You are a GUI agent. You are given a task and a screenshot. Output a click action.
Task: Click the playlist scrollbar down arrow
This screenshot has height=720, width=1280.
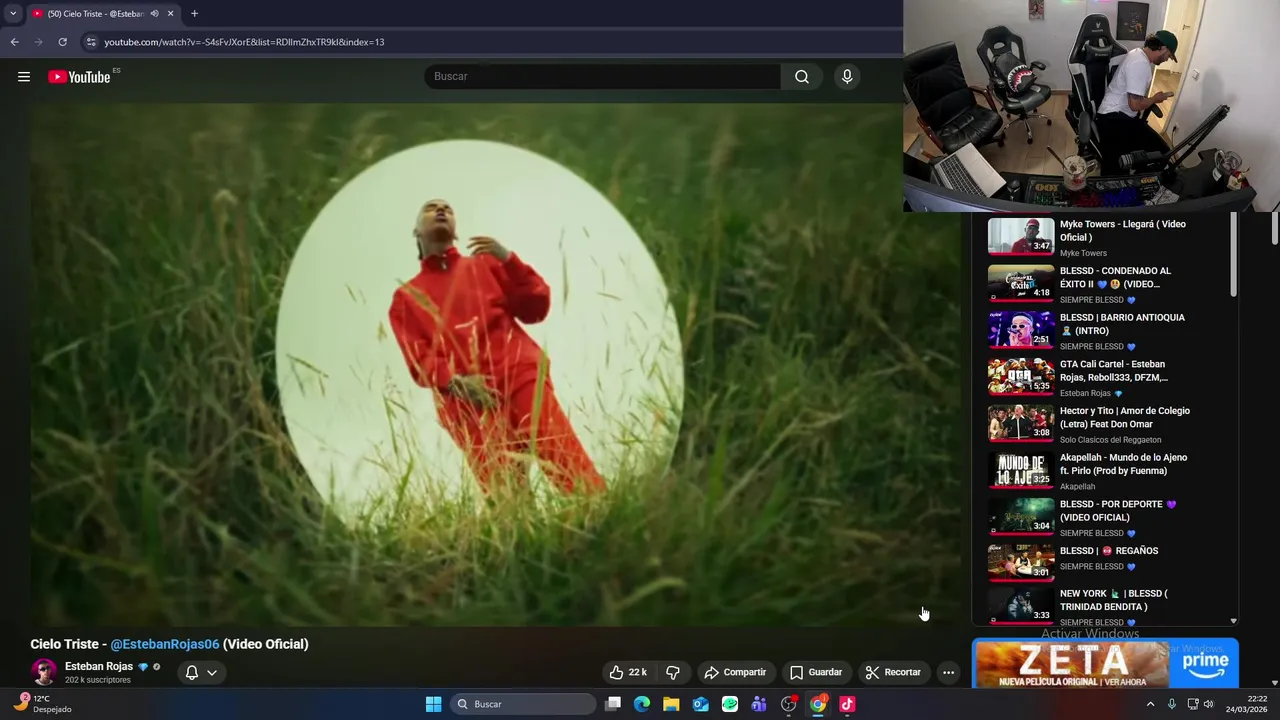tap(1233, 621)
